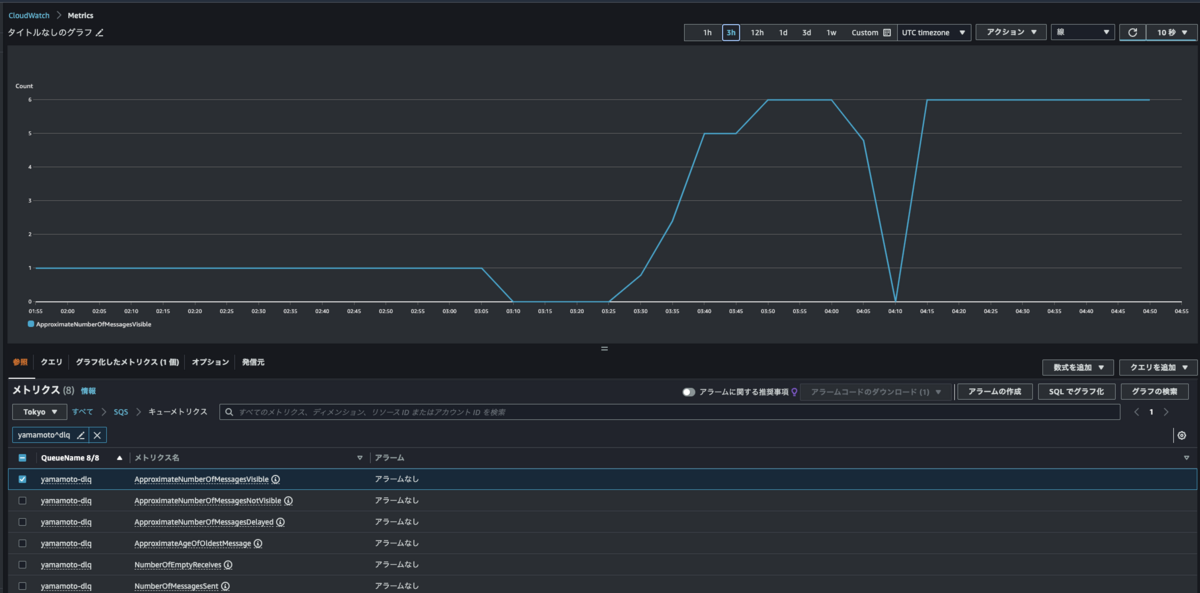
Task: Switch to the 参照 tab
Action: pyautogui.click(x=20, y=362)
